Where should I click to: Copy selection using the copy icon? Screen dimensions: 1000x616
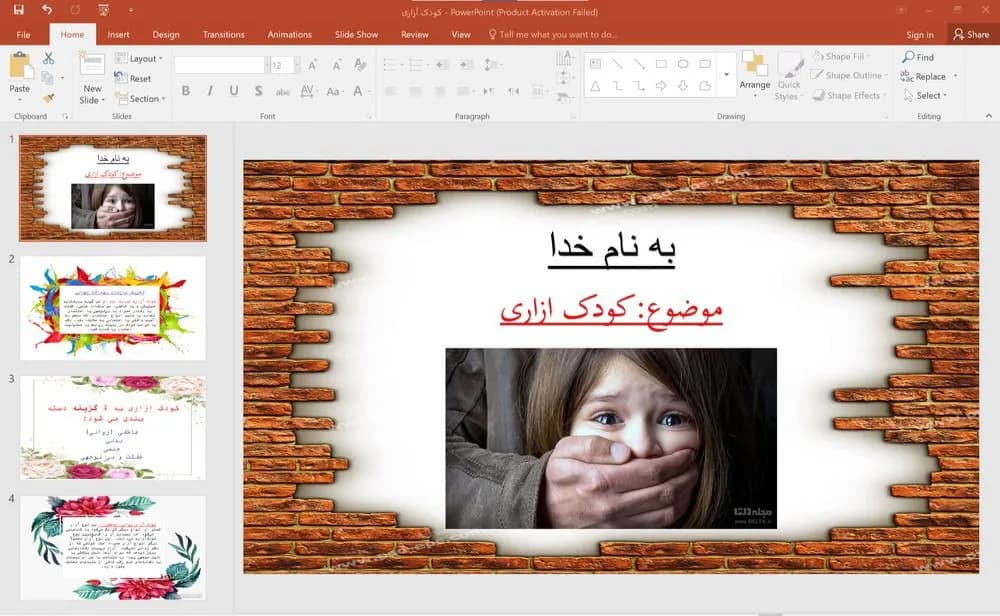coord(47,78)
